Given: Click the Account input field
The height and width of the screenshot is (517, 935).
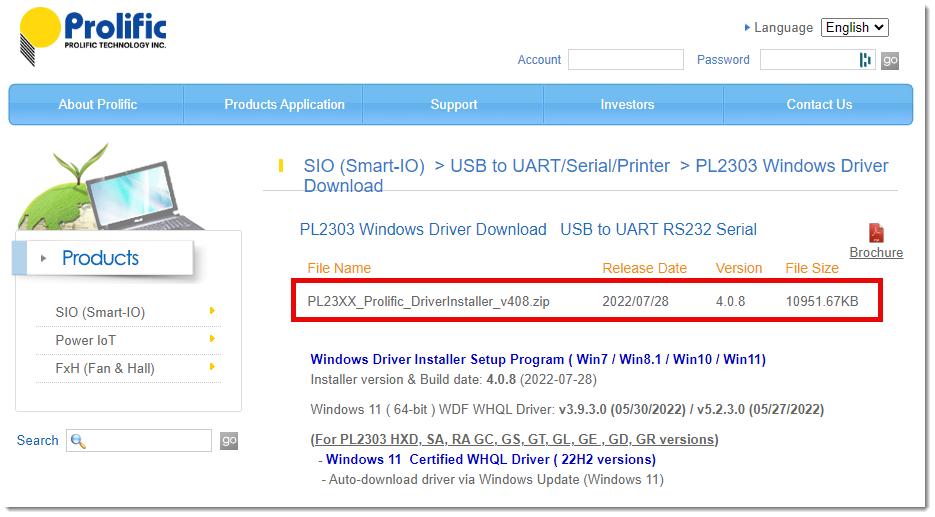Looking at the screenshot, I should coord(626,60).
